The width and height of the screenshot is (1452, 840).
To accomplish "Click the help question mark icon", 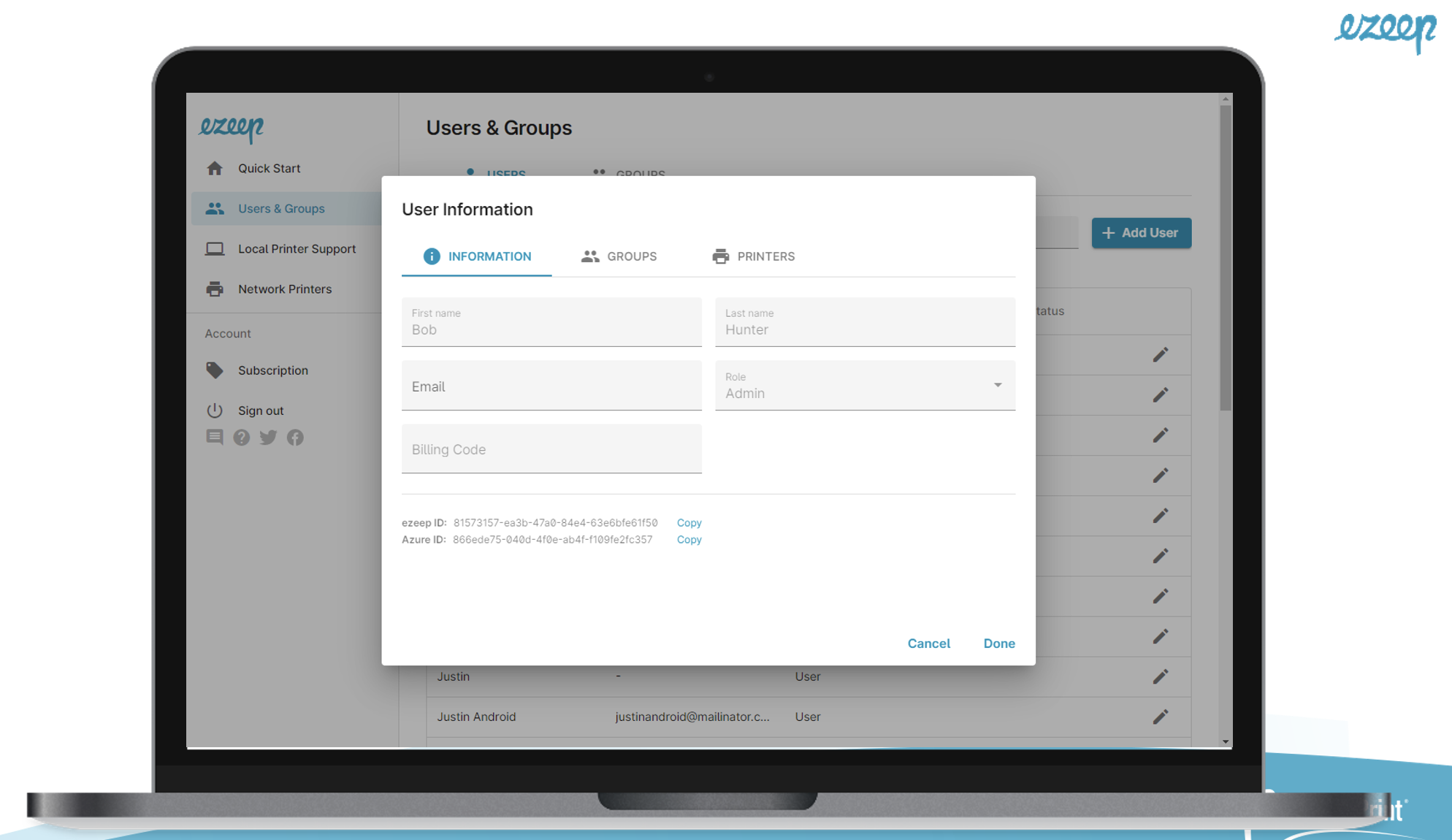I will (x=241, y=438).
